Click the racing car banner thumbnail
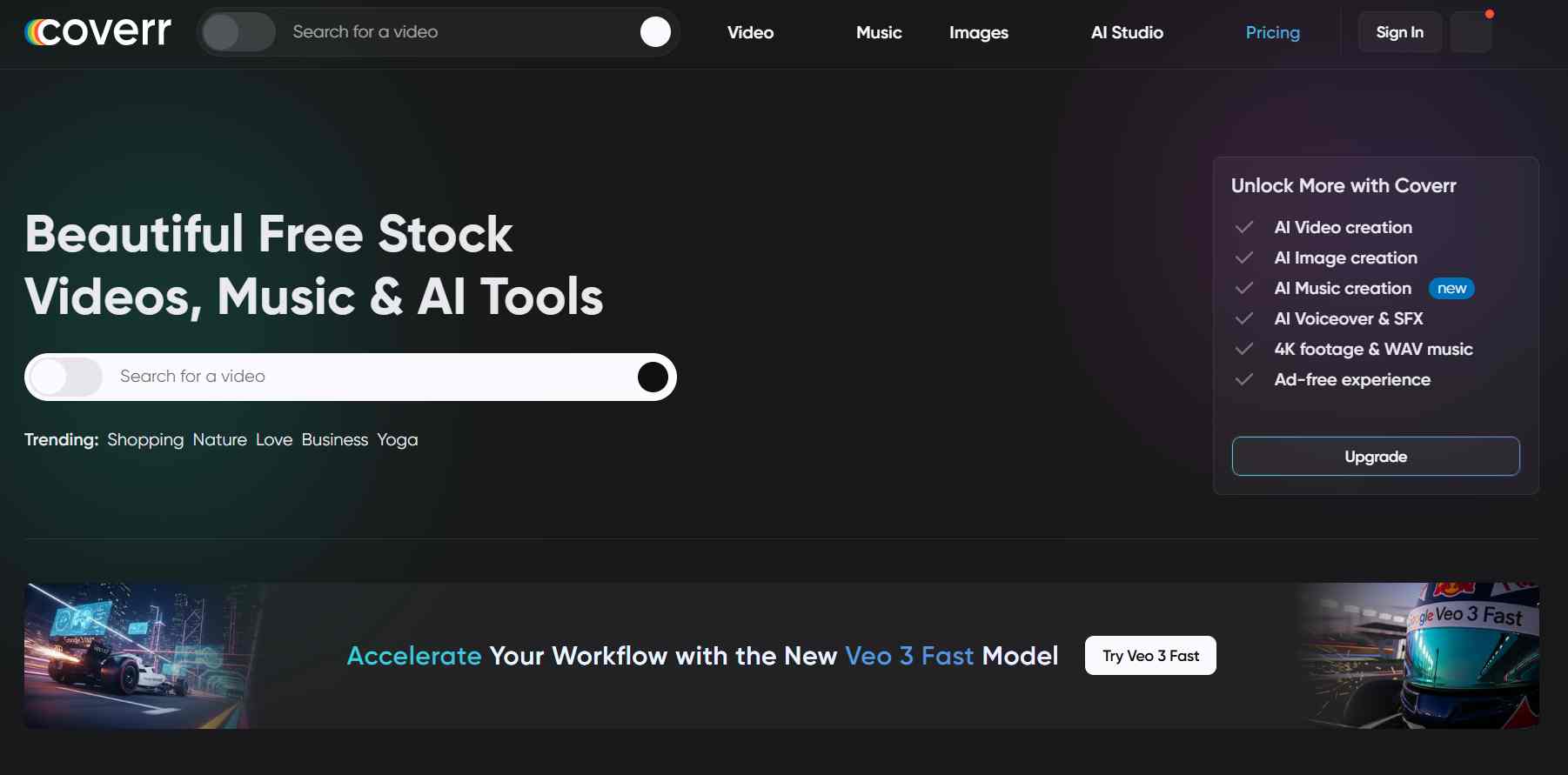The image size is (1568, 775). [x=139, y=656]
